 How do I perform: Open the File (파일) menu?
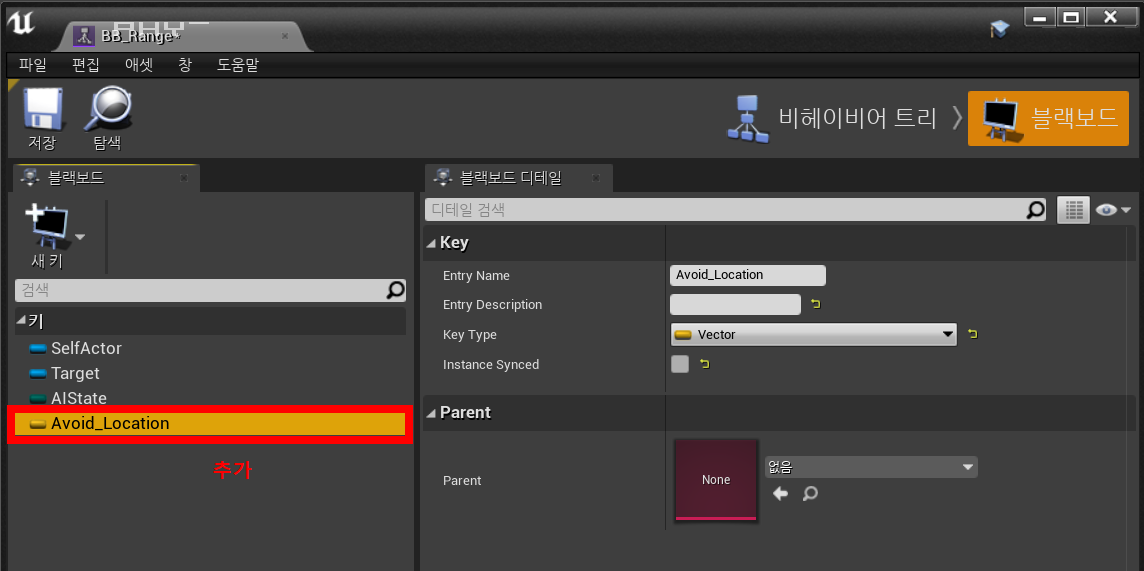coord(33,65)
